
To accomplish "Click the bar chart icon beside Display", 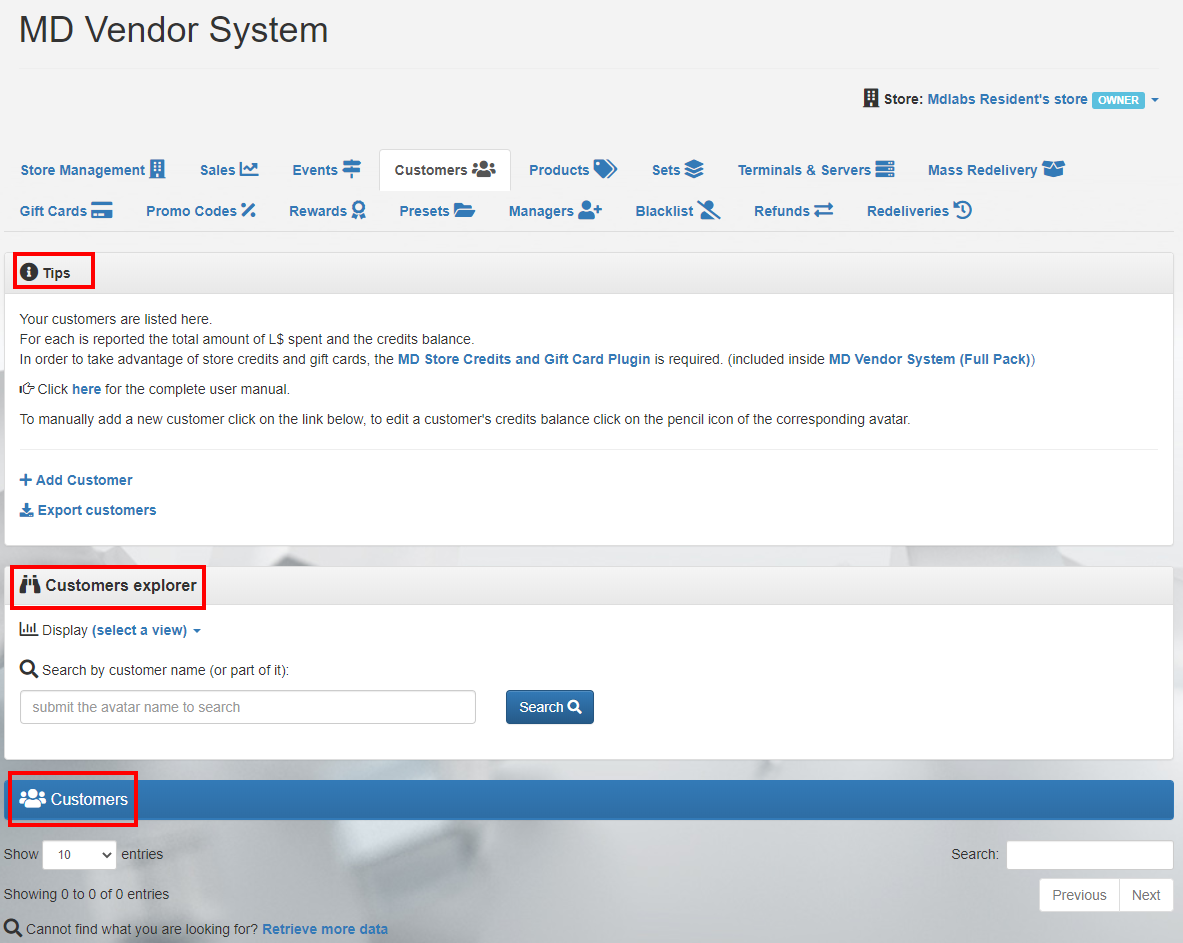I will coord(29,628).
